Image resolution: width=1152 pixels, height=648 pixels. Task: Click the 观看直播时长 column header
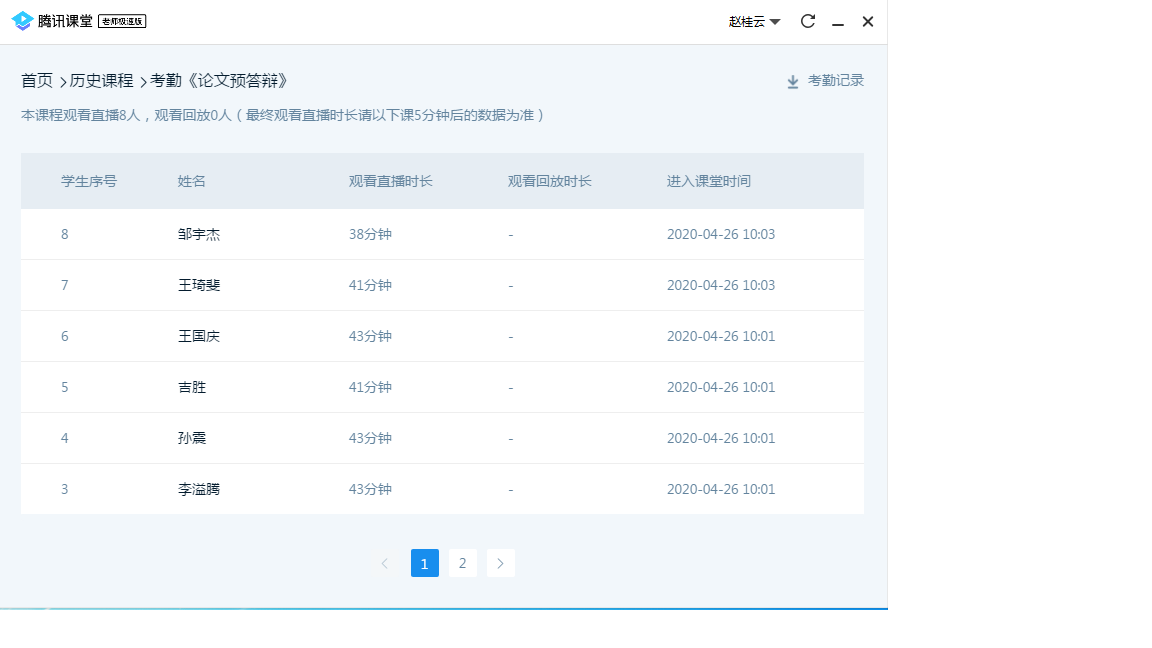coord(390,181)
